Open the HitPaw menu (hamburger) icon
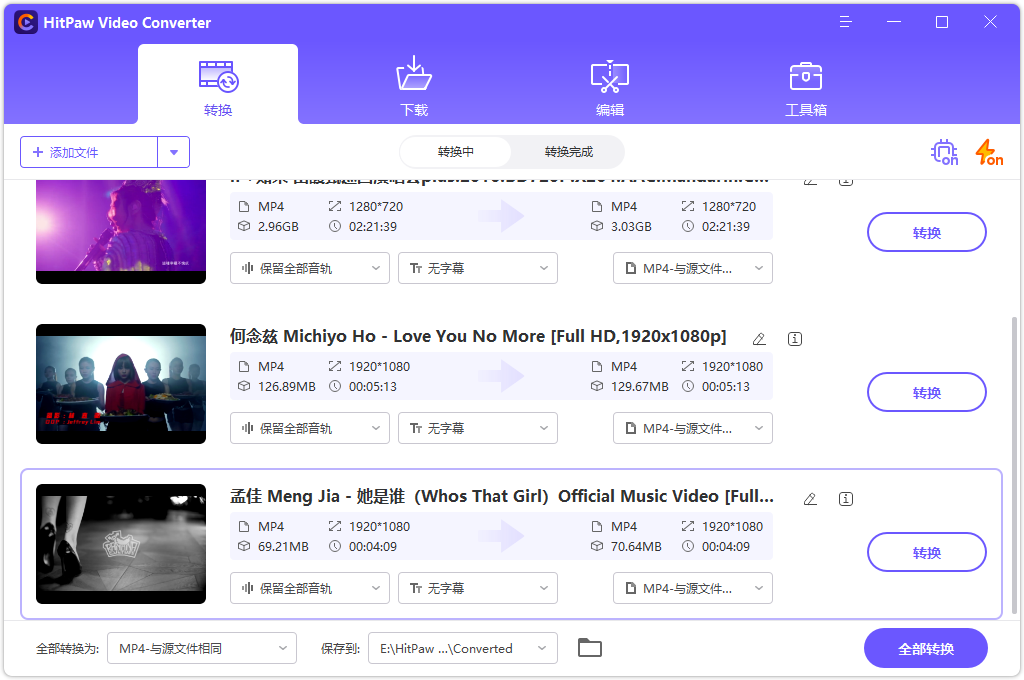The image size is (1024, 680). (x=846, y=22)
